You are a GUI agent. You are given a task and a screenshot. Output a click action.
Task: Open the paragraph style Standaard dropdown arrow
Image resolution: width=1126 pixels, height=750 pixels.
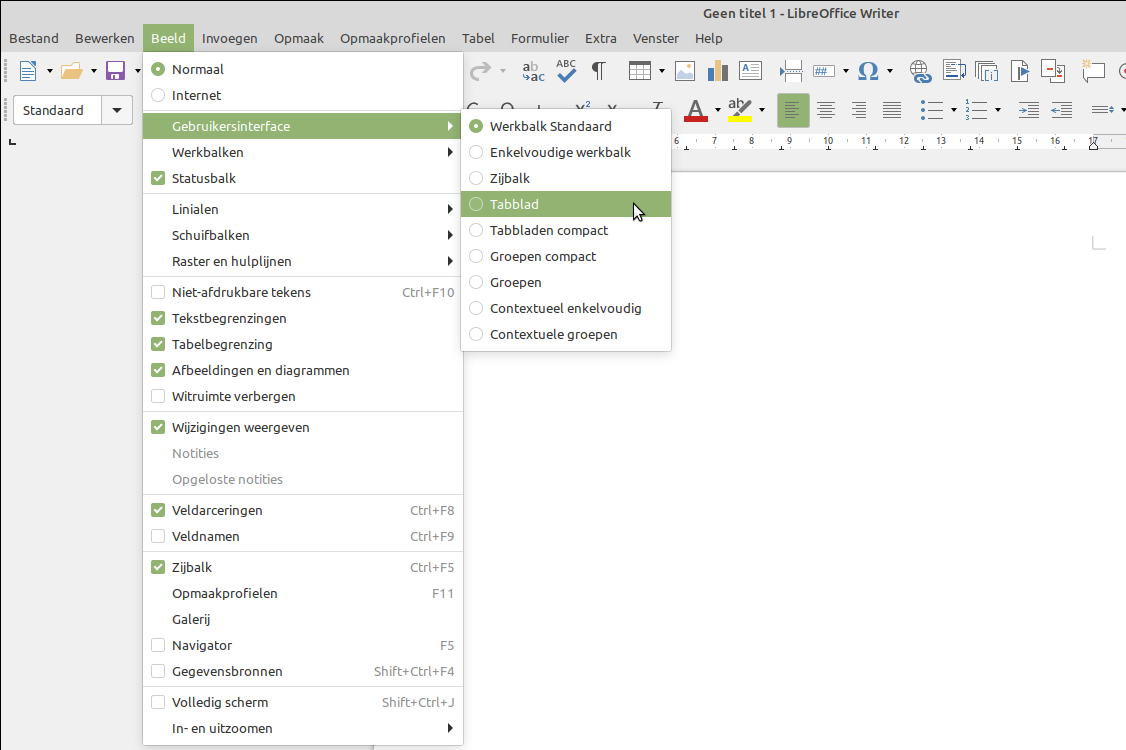click(x=118, y=110)
